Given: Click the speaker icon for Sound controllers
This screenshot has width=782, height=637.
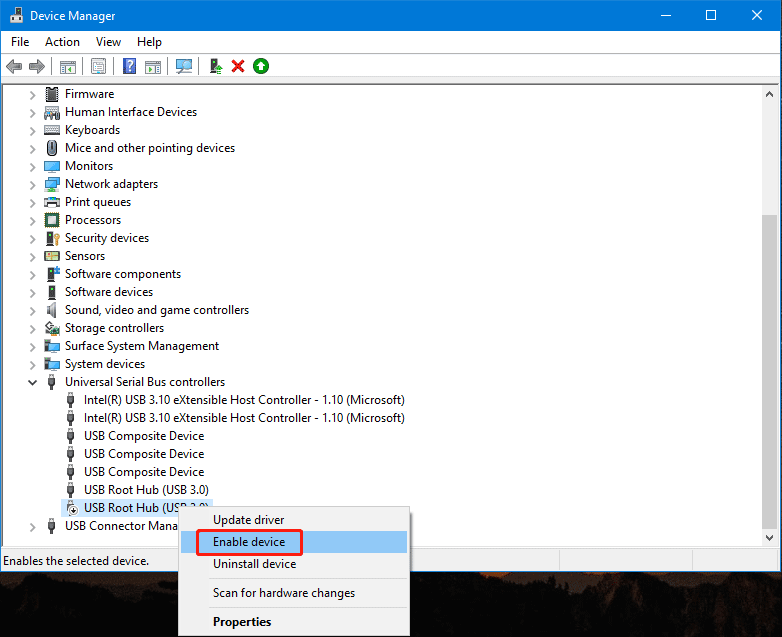Looking at the screenshot, I should (51, 310).
